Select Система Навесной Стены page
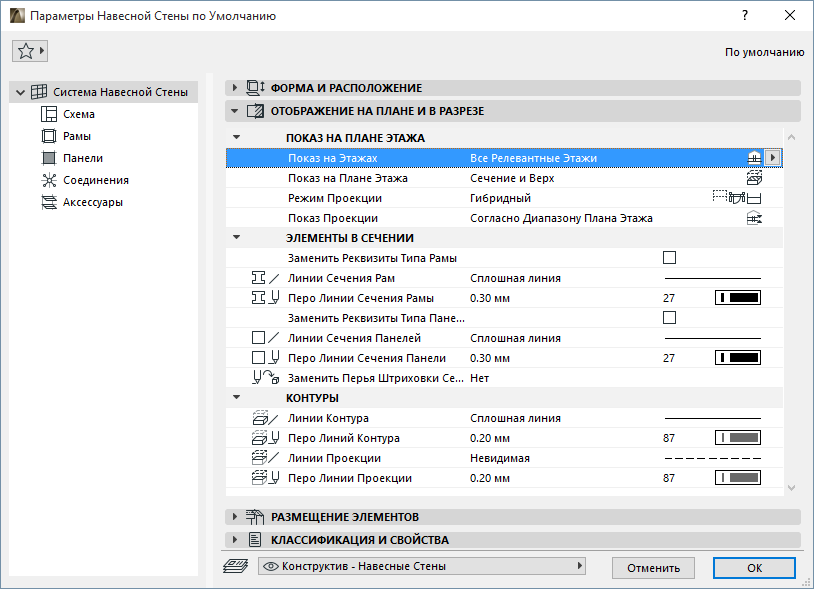The image size is (814, 589). click(120, 92)
